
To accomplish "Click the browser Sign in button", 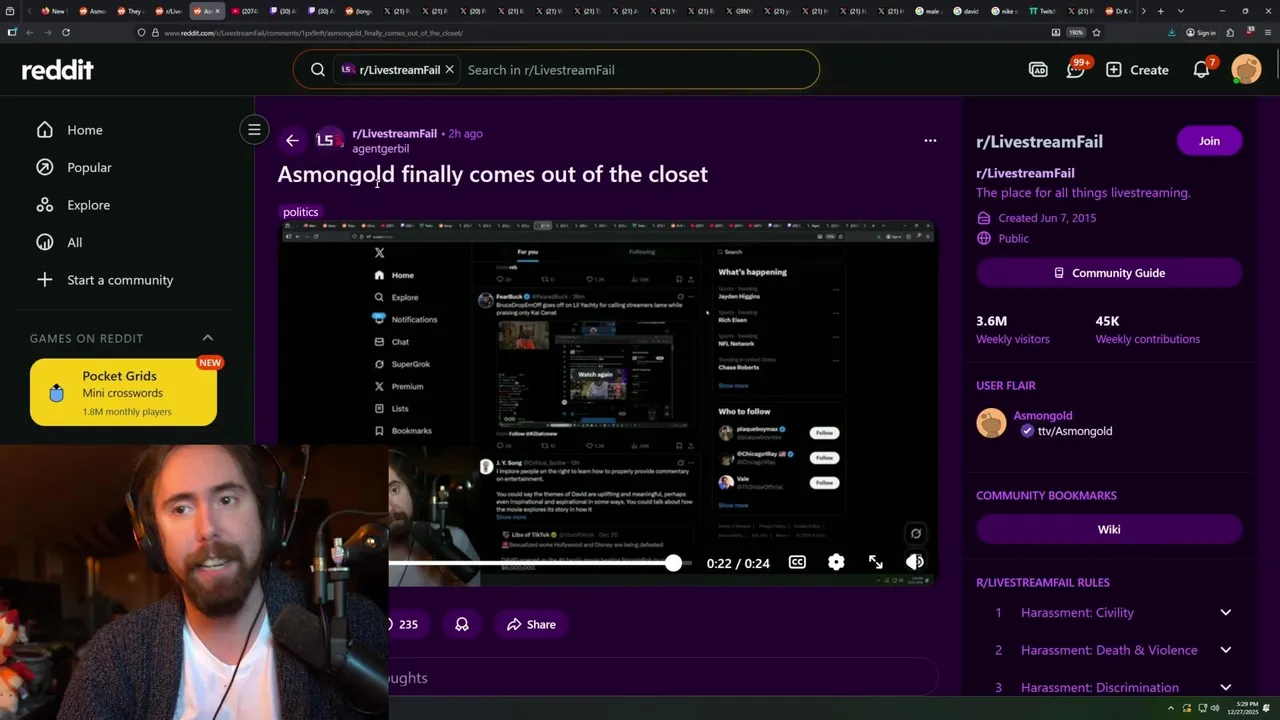I will (x=1202, y=33).
